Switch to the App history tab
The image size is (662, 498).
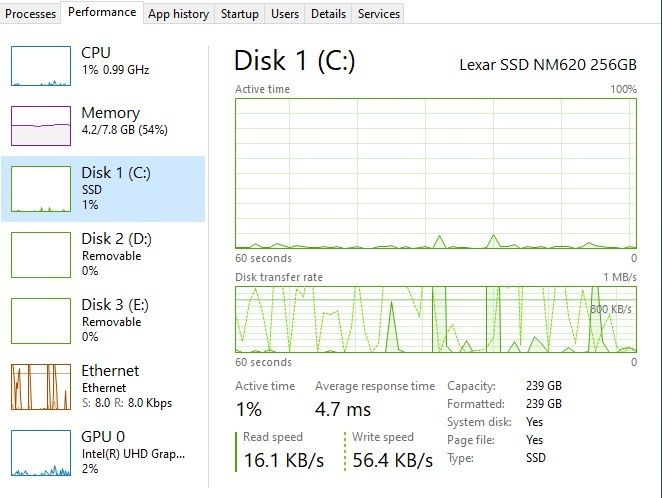pyautogui.click(x=178, y=14)
